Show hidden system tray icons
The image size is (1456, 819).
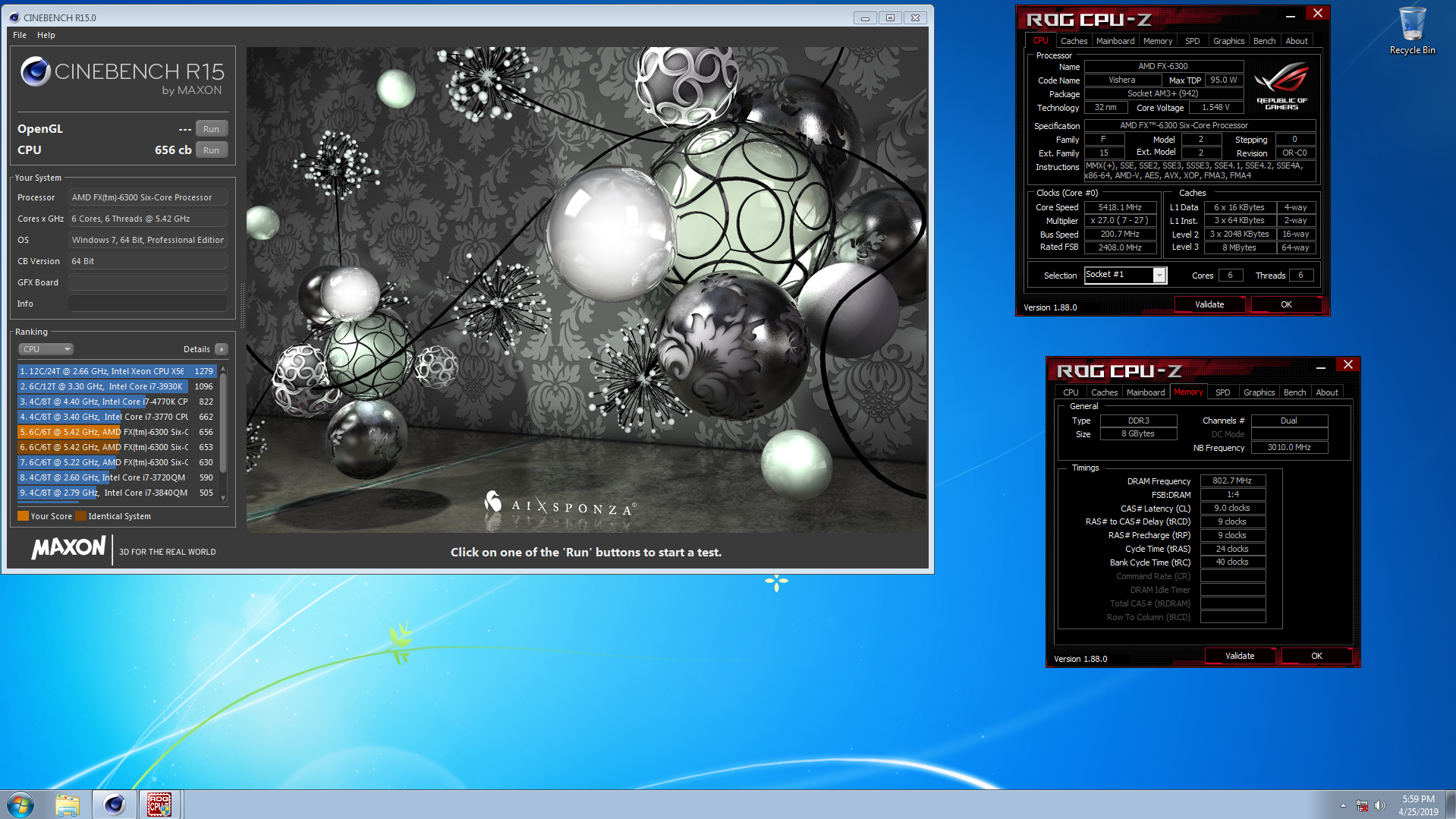[1343, 805]
